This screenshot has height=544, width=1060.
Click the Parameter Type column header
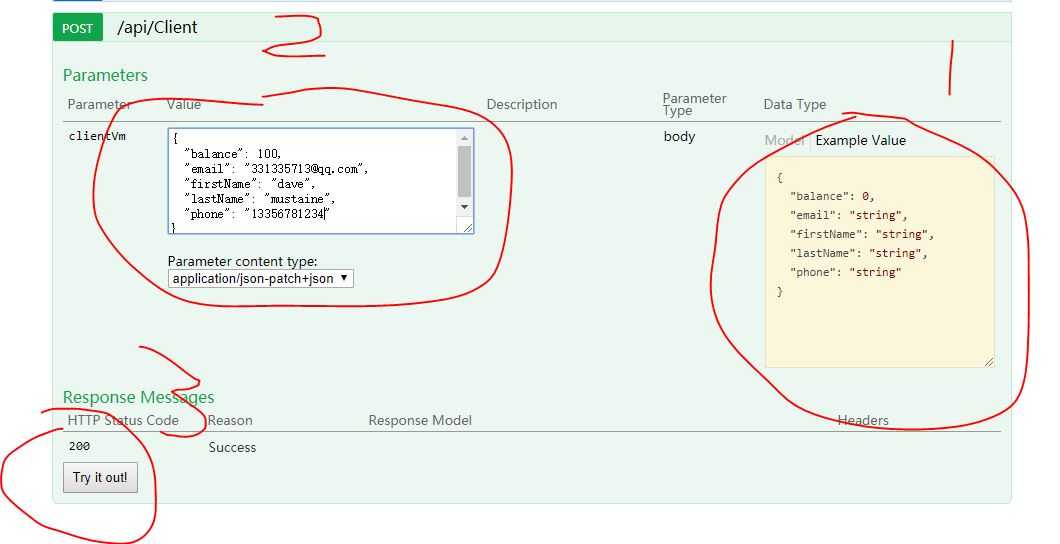(x=694, y=104)
